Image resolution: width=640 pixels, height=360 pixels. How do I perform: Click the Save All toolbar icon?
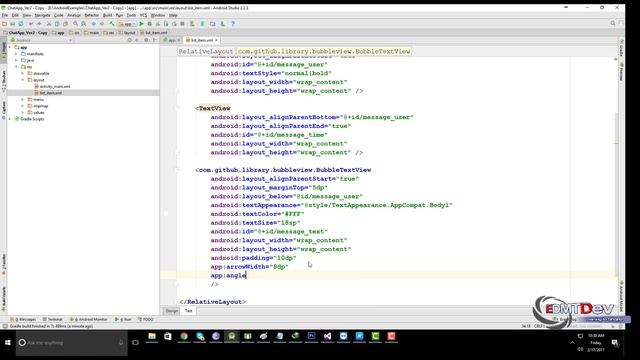[13, 24]
